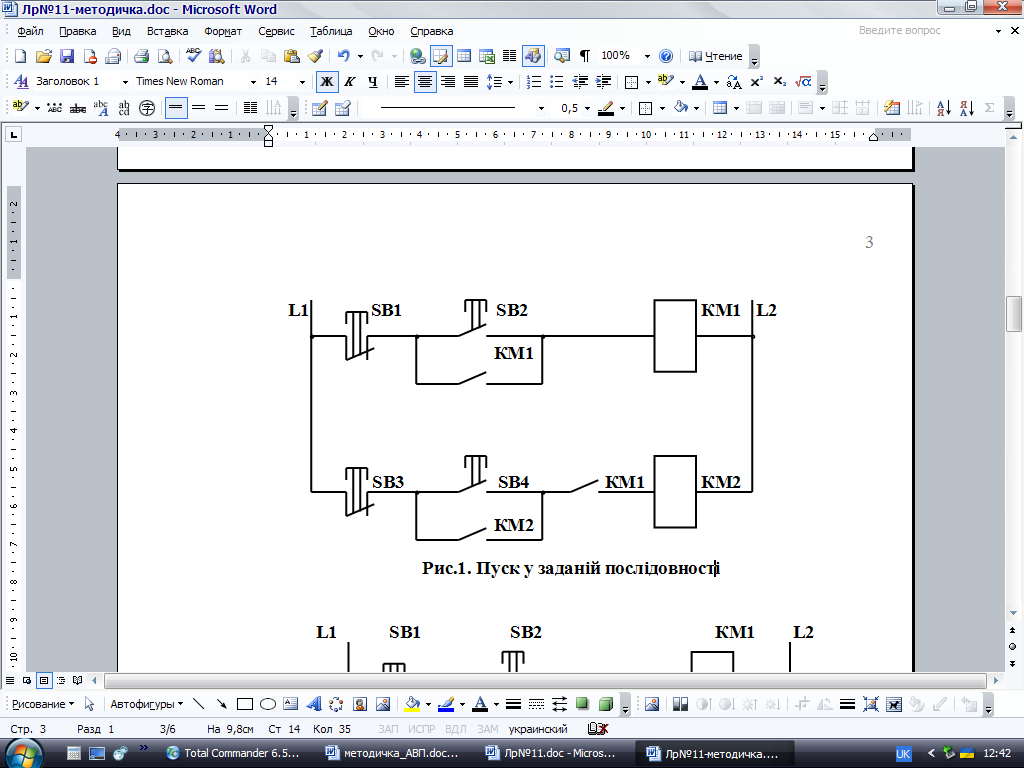Run spelling and grammar check

point(193,56)
